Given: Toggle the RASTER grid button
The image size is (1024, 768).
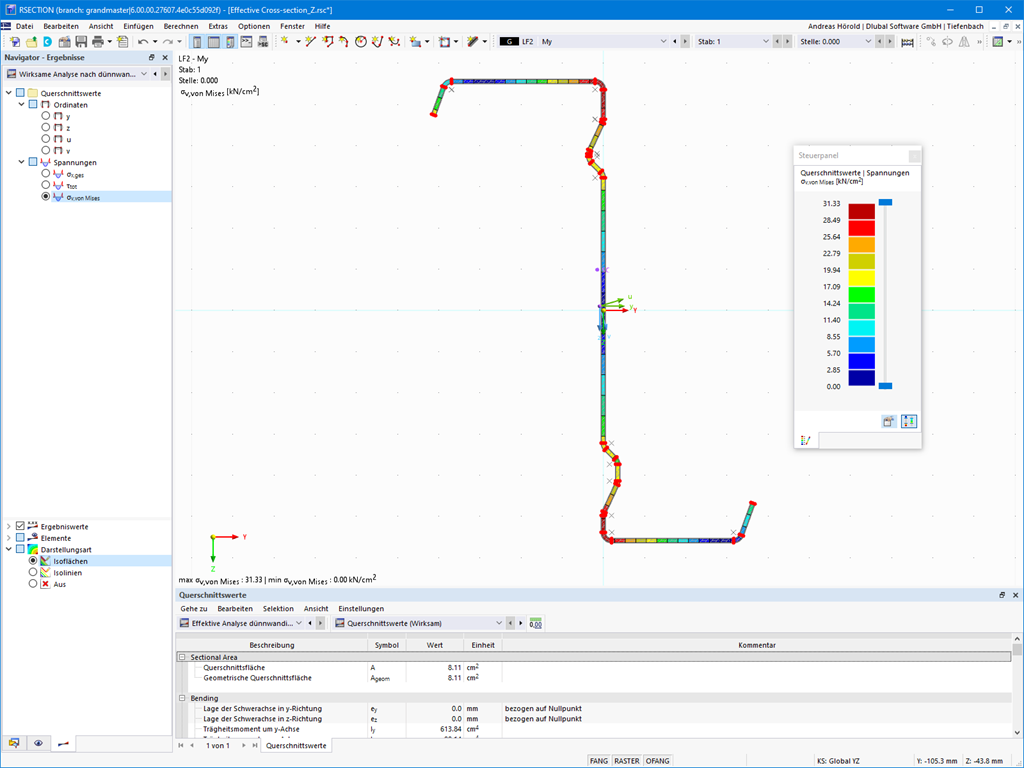Looking at the screenshot, I should [627, 761].
